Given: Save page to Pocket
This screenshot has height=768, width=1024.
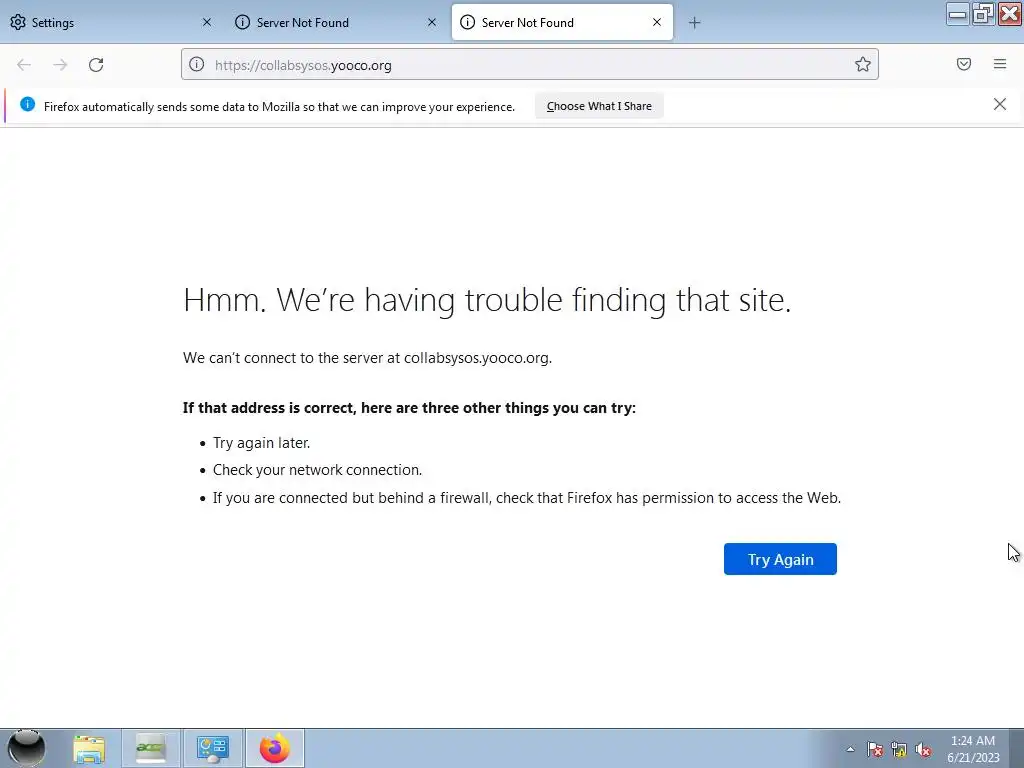Looking at the screenshot, I should tap(964, 64).
